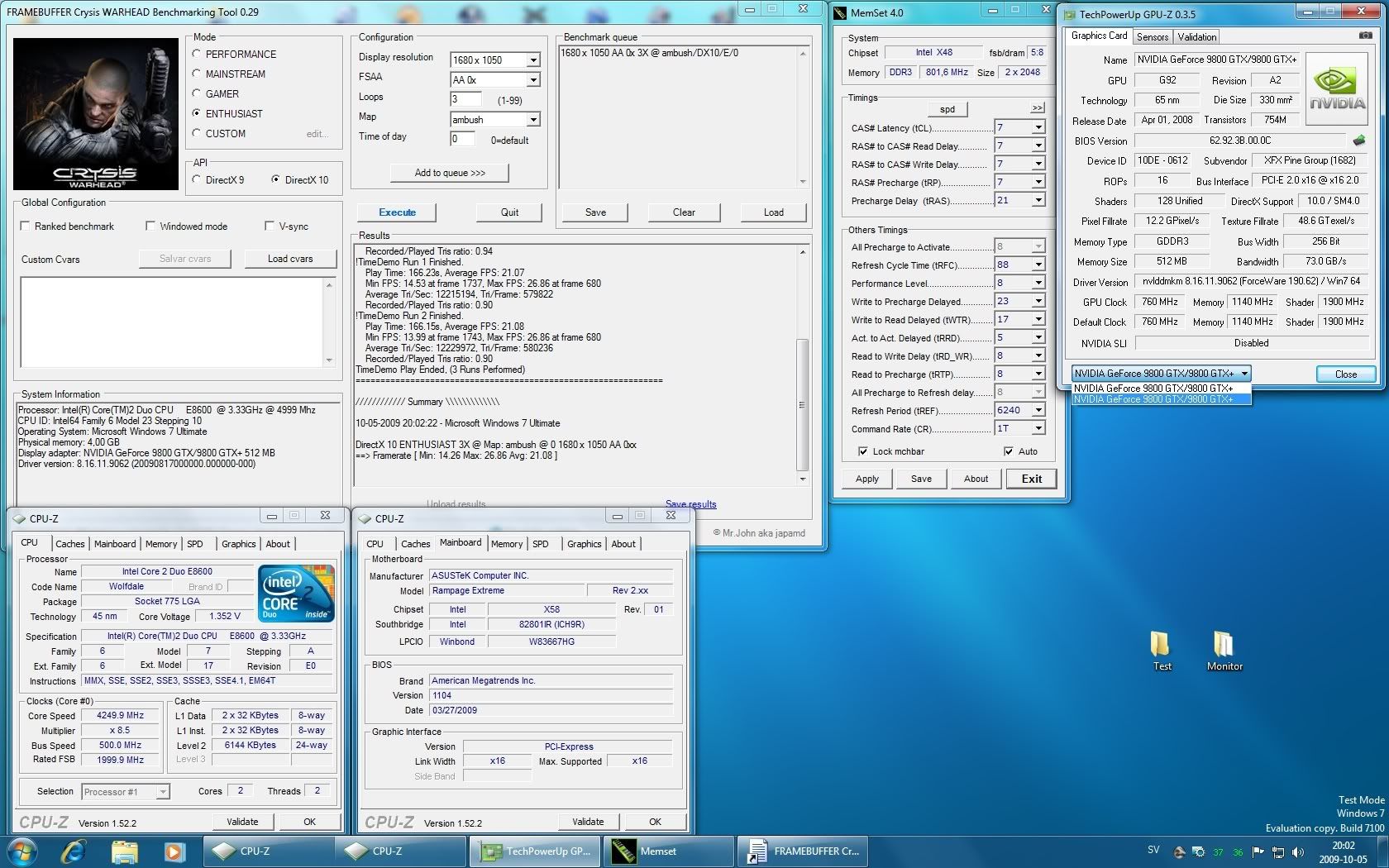Viewport: 1389px width, 868px height.
Task: Switch to TechPowerUp GPU-Z taskbar button
Action: (x=535, y=851)
